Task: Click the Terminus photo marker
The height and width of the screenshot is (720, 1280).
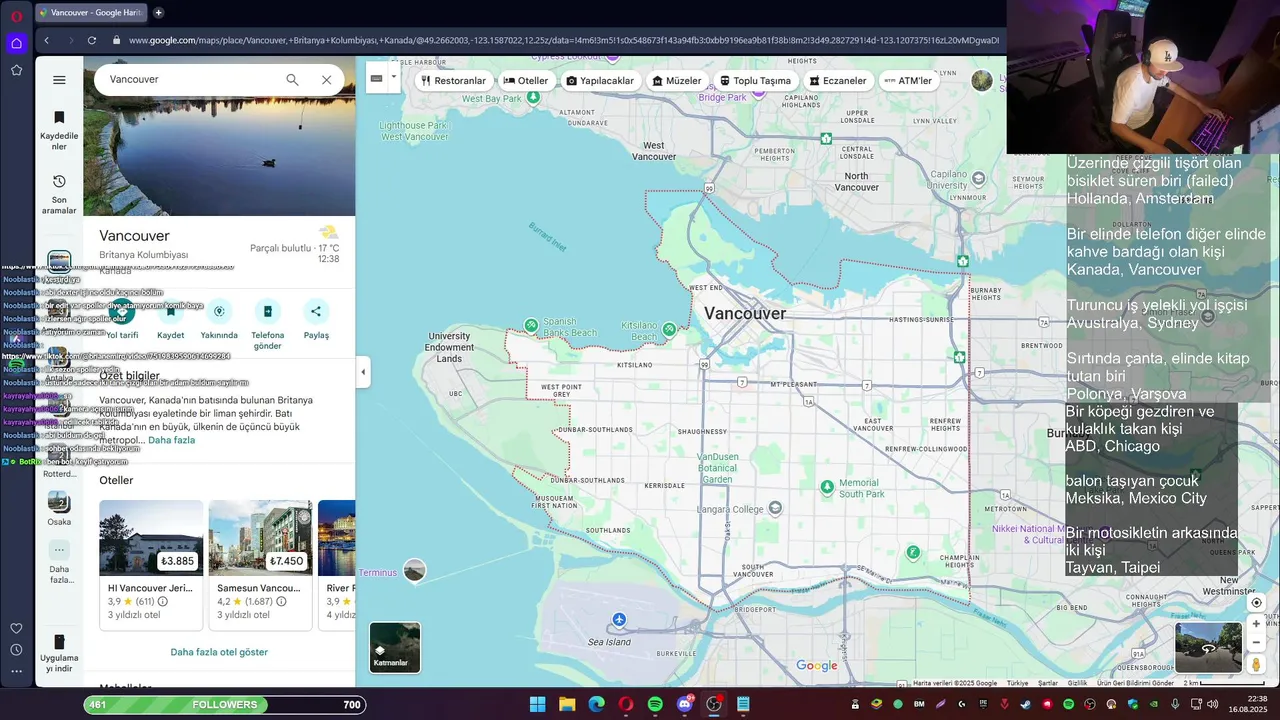Action: 414,571
